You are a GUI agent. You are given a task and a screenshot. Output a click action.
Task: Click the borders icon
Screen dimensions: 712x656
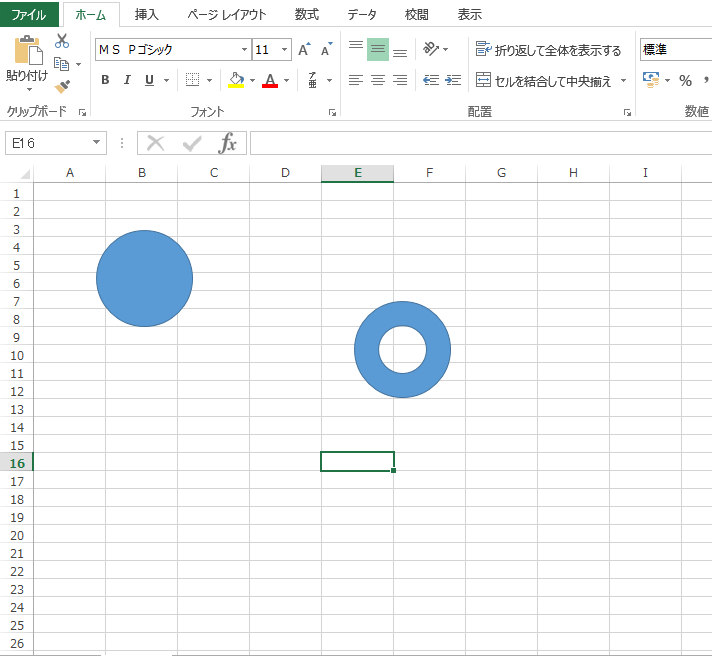click(x=193, y=80)
